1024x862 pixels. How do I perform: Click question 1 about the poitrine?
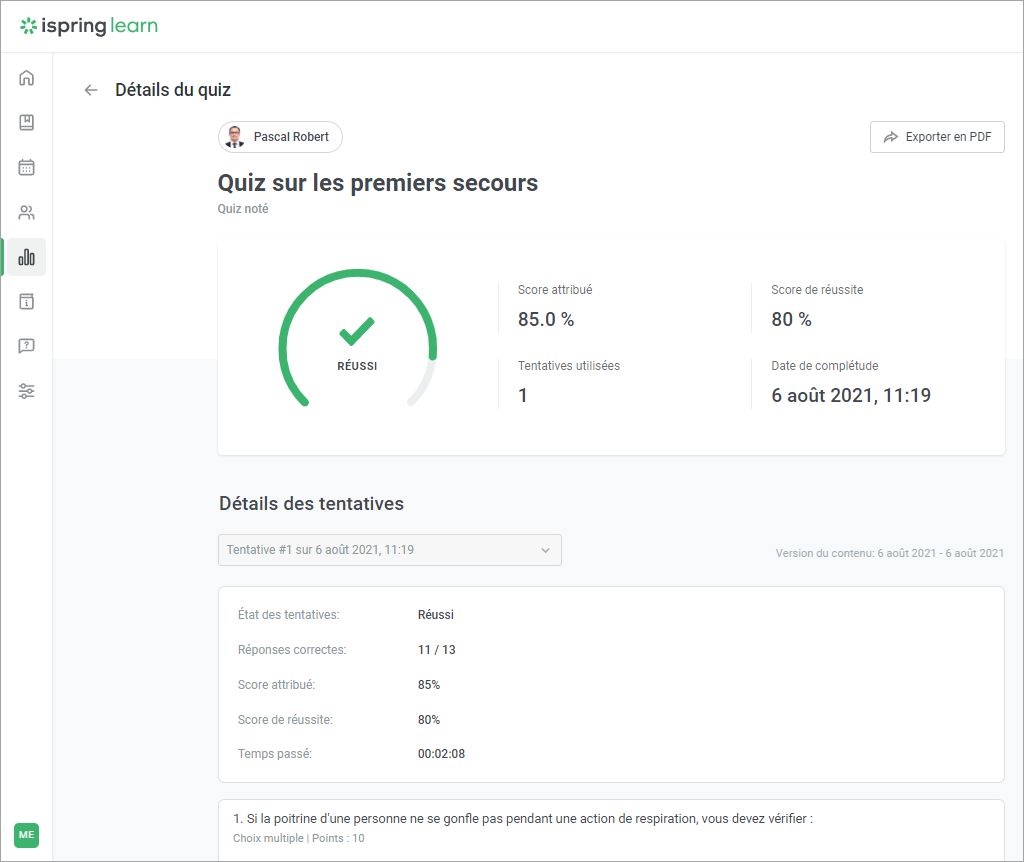point(522,819)
